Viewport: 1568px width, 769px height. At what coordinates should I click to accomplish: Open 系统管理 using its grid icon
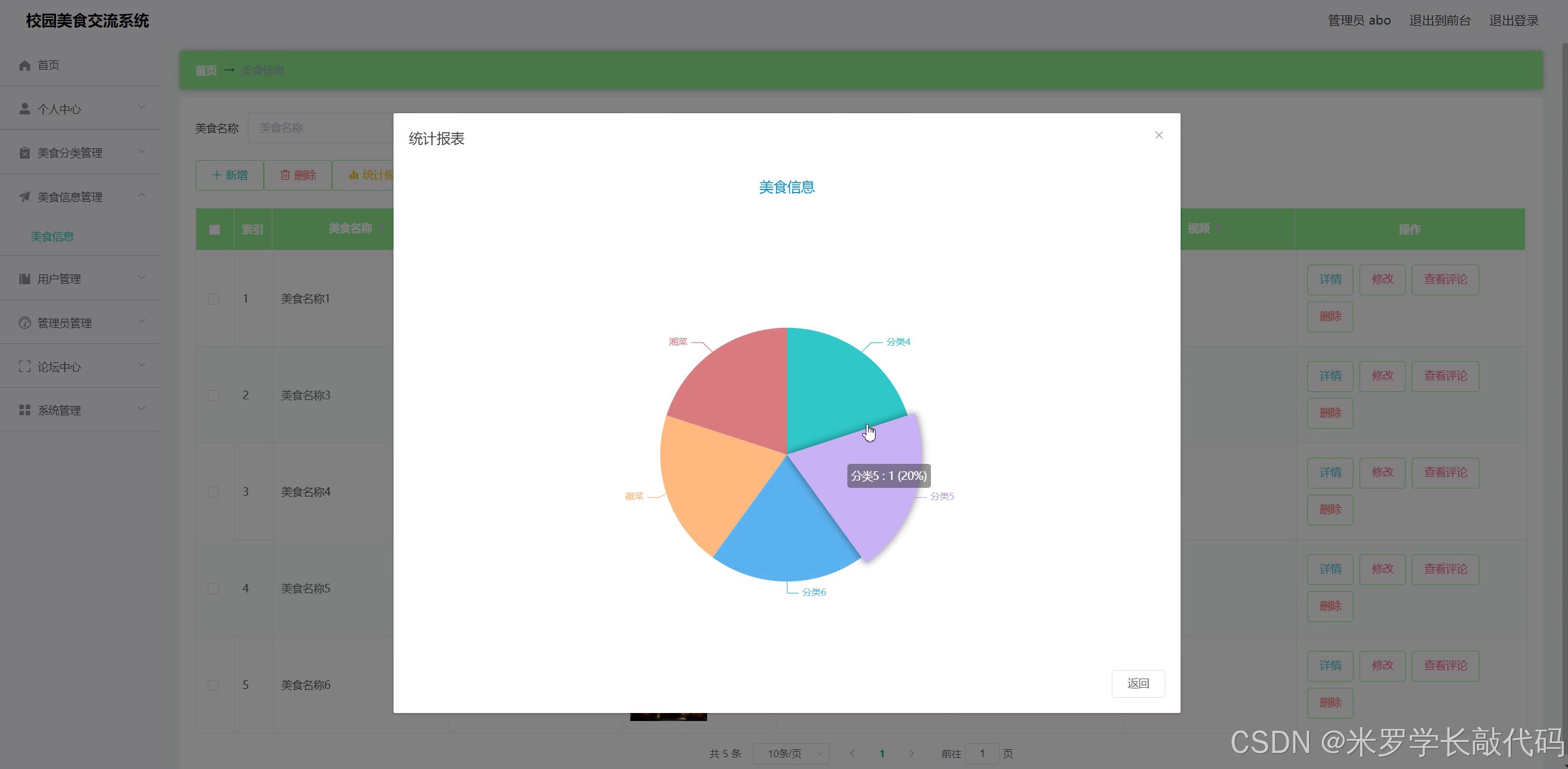[25, 410]
